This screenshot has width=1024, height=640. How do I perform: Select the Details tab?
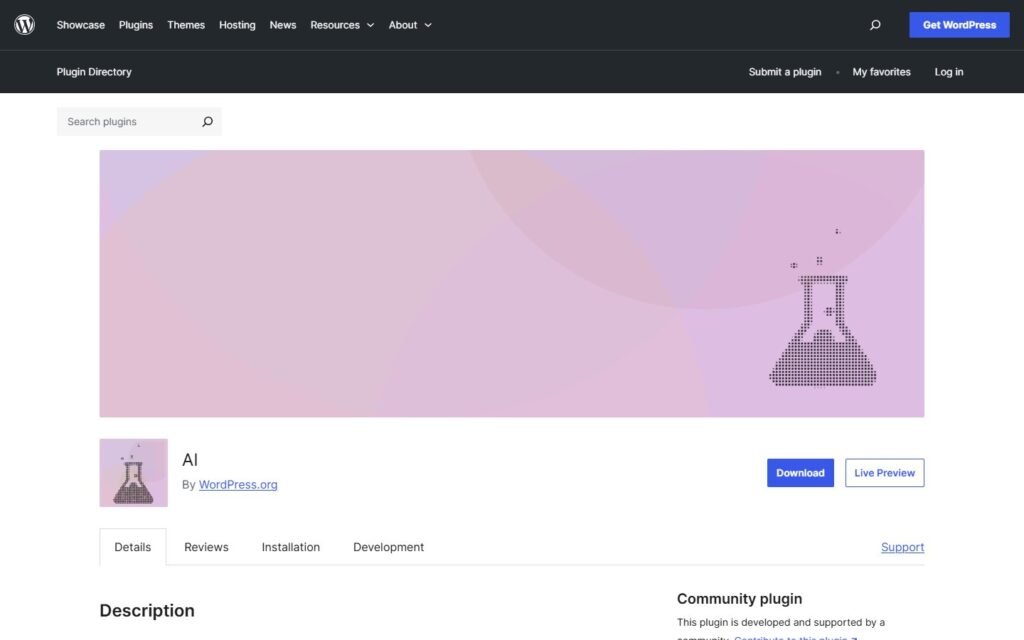click(133, 547)
